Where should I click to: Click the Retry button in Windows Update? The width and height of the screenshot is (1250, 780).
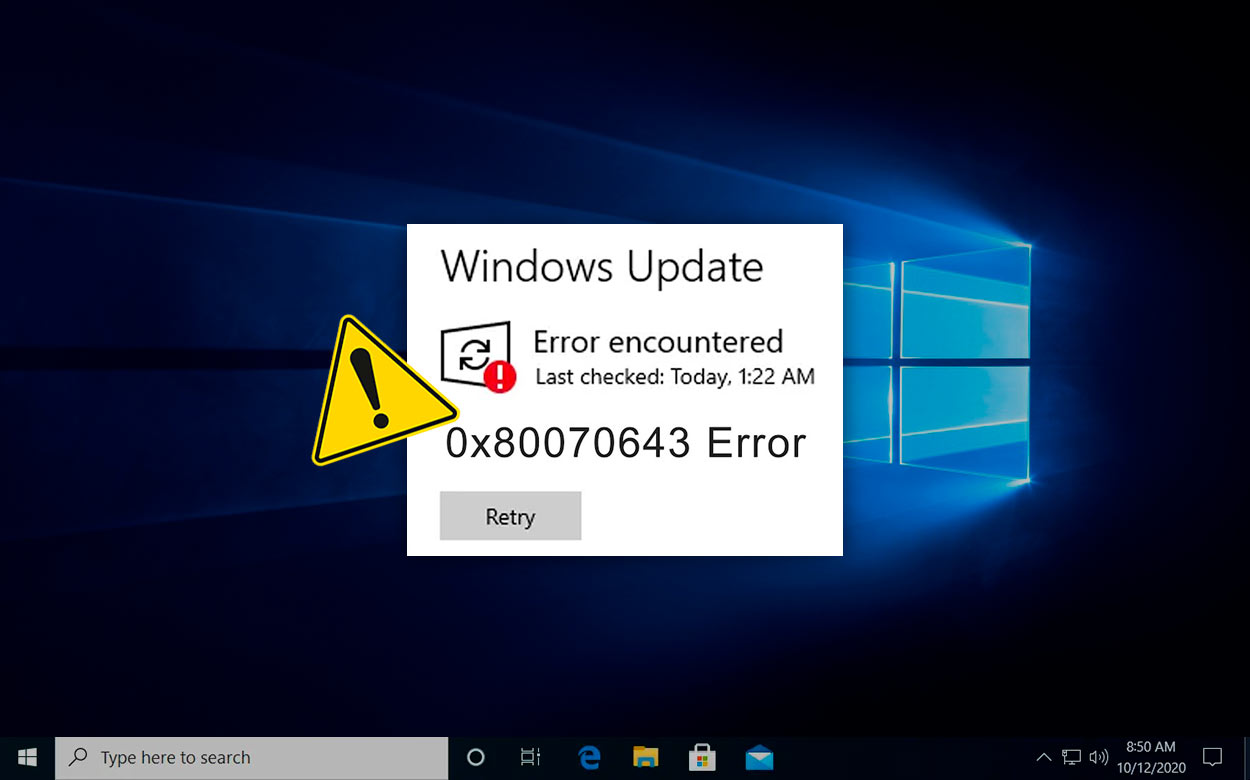510,516
